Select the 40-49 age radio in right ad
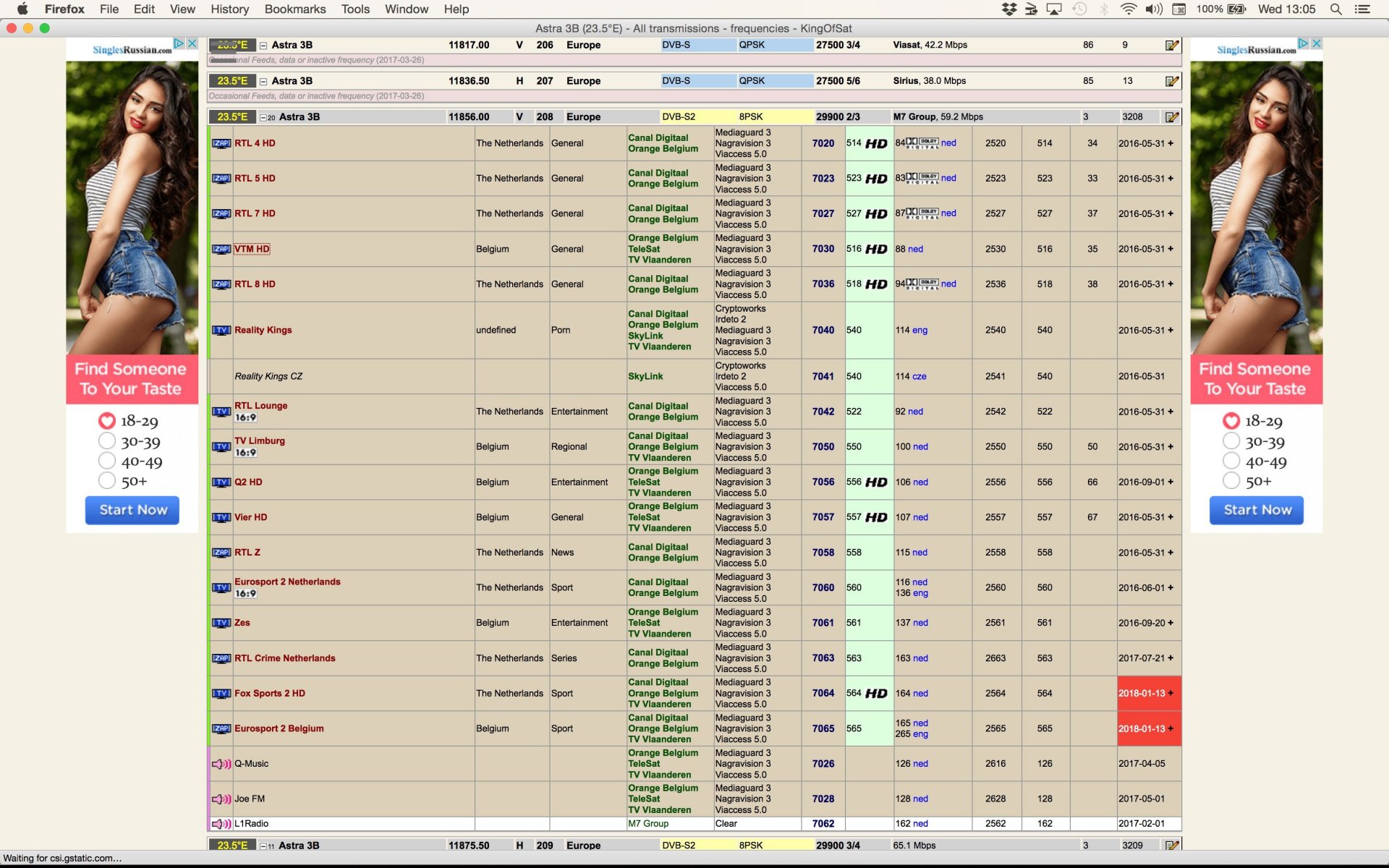 [1231, 461]
